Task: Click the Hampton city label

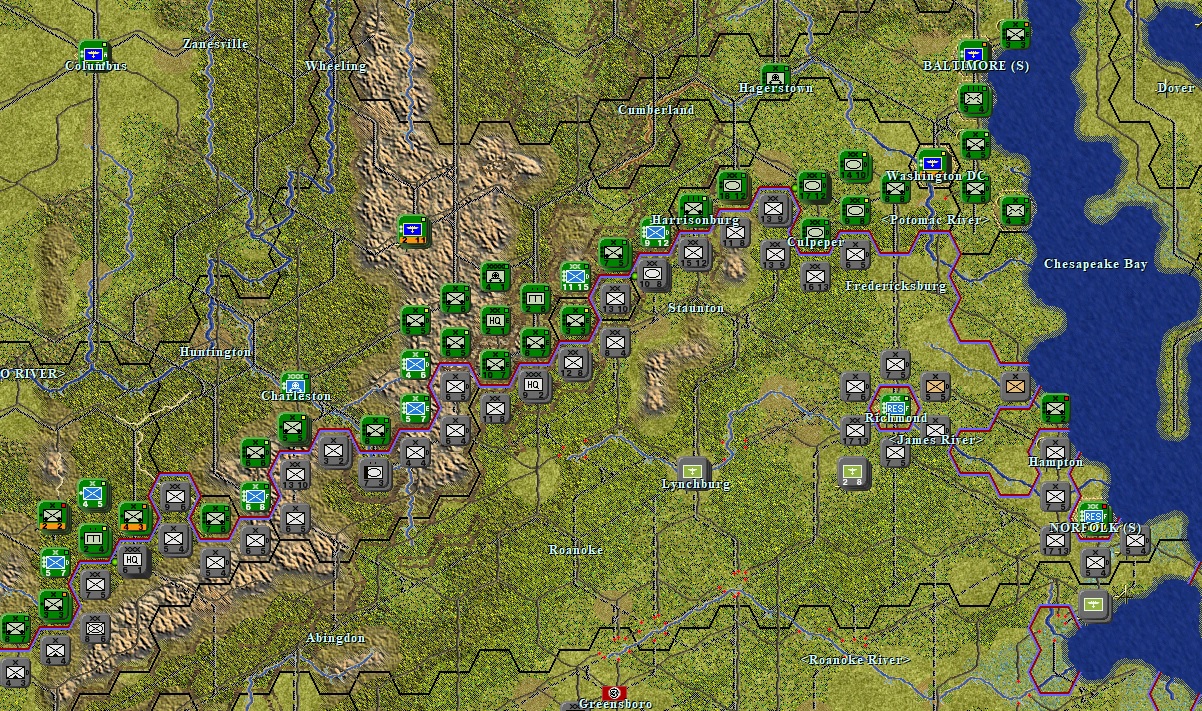Action: pos(1056,462)
